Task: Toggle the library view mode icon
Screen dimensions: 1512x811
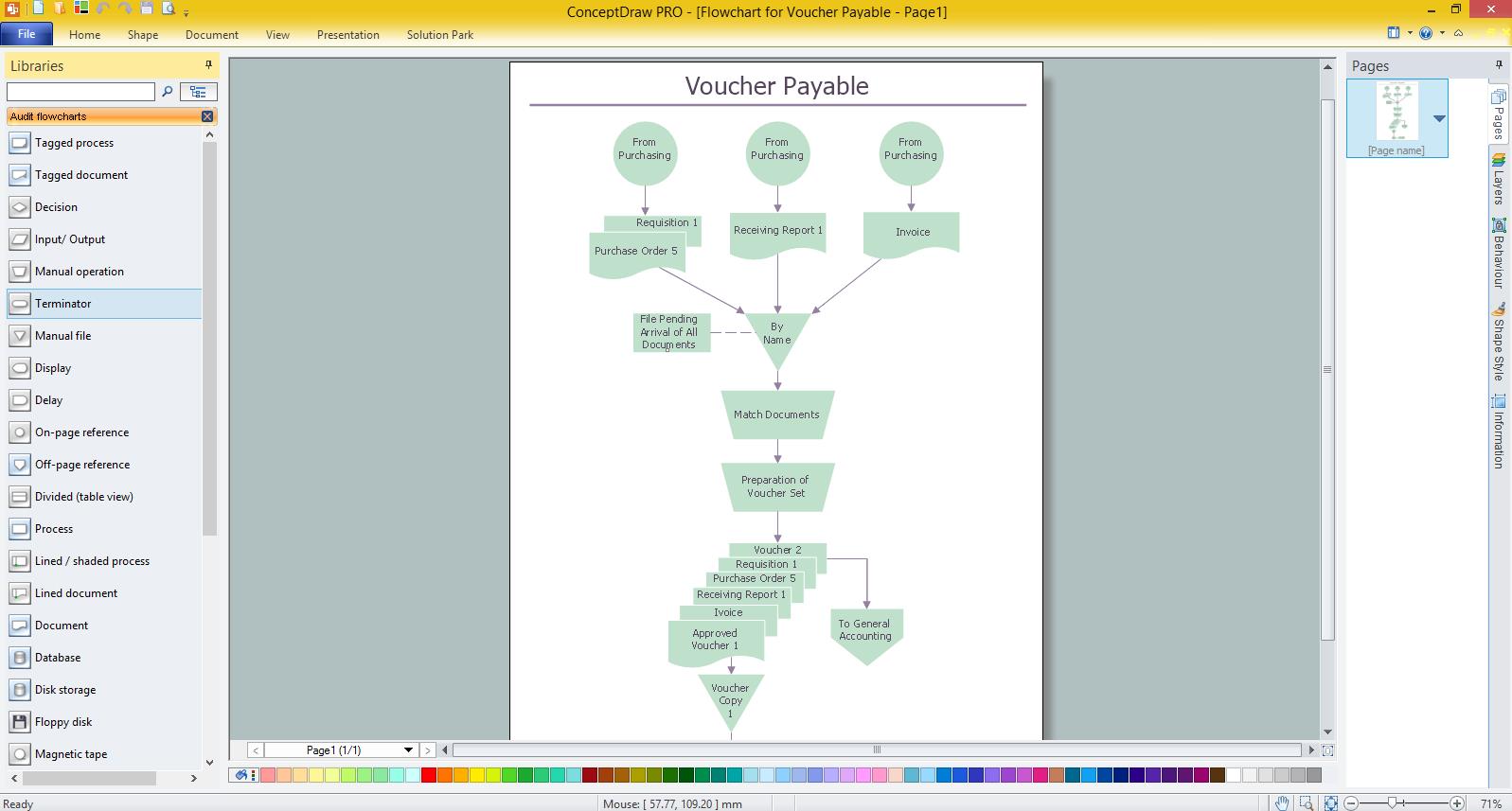Action: tap(198, 92)
